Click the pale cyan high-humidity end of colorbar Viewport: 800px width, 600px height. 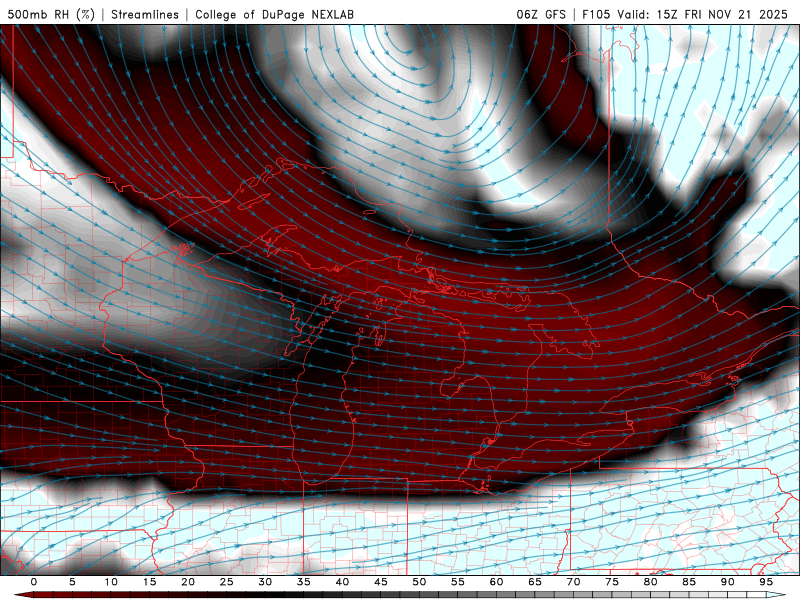coord(776,595)
